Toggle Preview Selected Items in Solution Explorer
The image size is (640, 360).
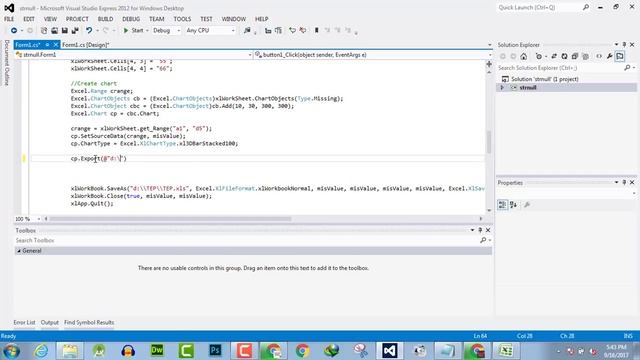[620, 56]
